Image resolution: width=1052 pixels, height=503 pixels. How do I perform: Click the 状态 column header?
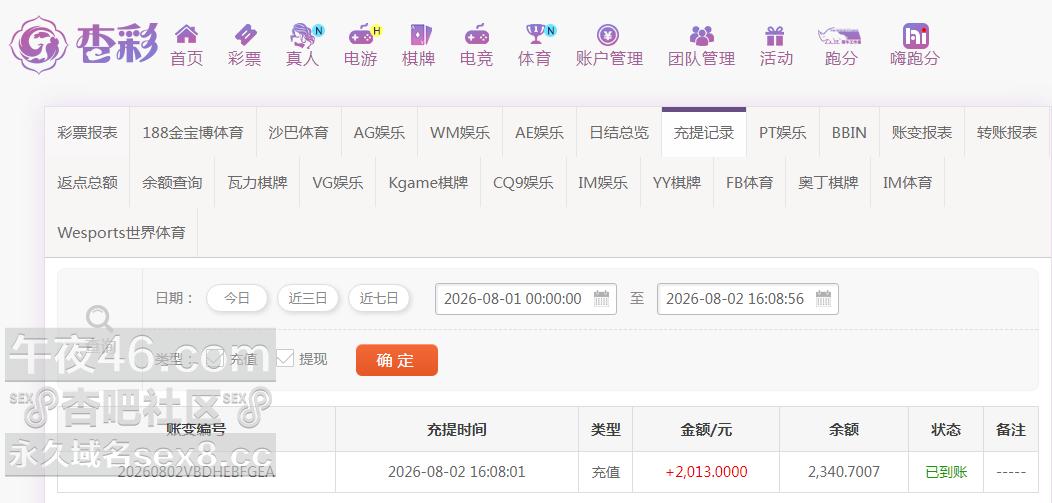[946, 430]
